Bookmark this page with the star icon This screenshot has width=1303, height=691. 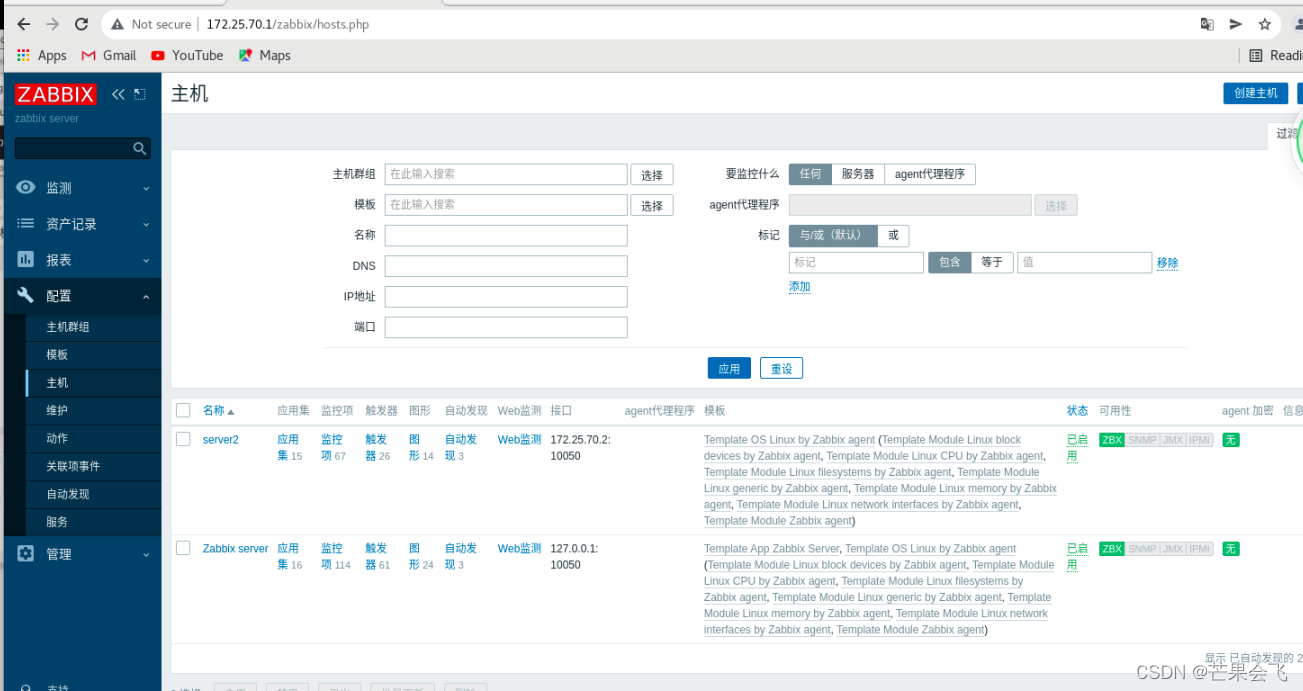(1265, 24)
